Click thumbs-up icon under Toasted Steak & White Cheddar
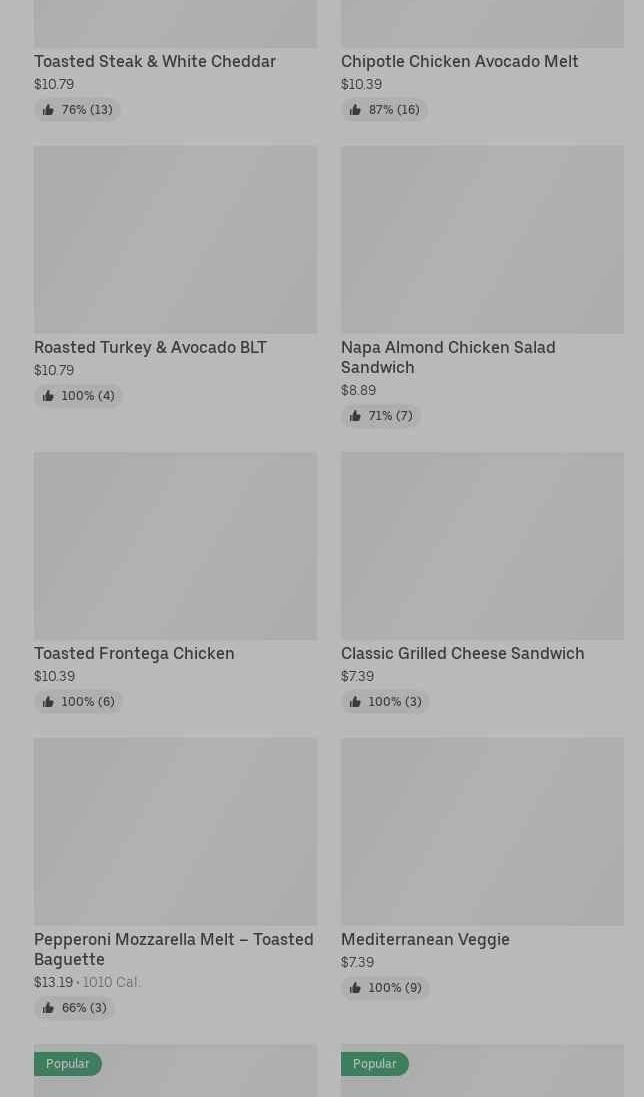Screen dimensions: 644x1097 point(48,110)
